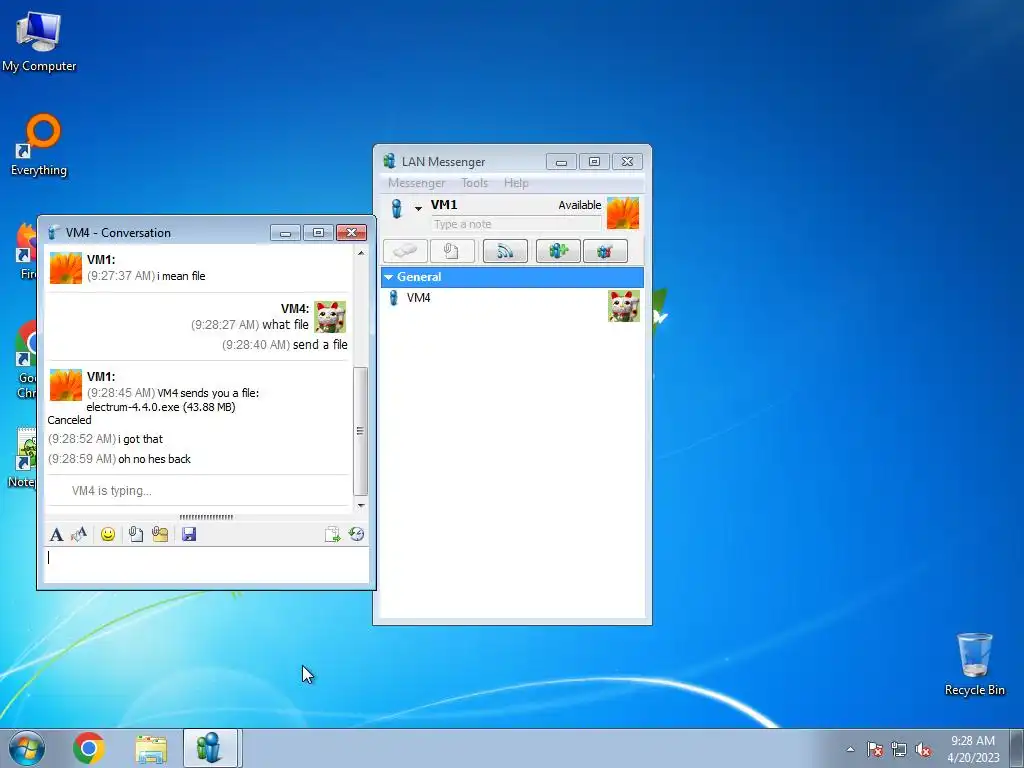The width and height of the screenshot is (1024, 768).
Task: Send a folder with the paperclip folder icon
Action: [x=160, y=535]
